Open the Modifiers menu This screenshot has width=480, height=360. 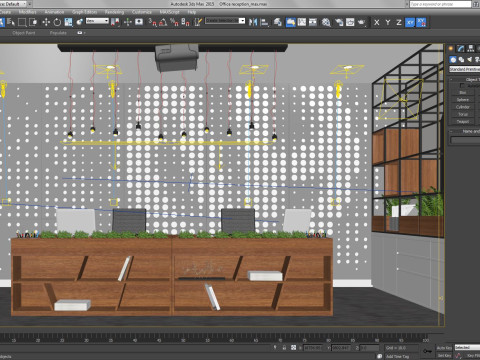point(28,12)
